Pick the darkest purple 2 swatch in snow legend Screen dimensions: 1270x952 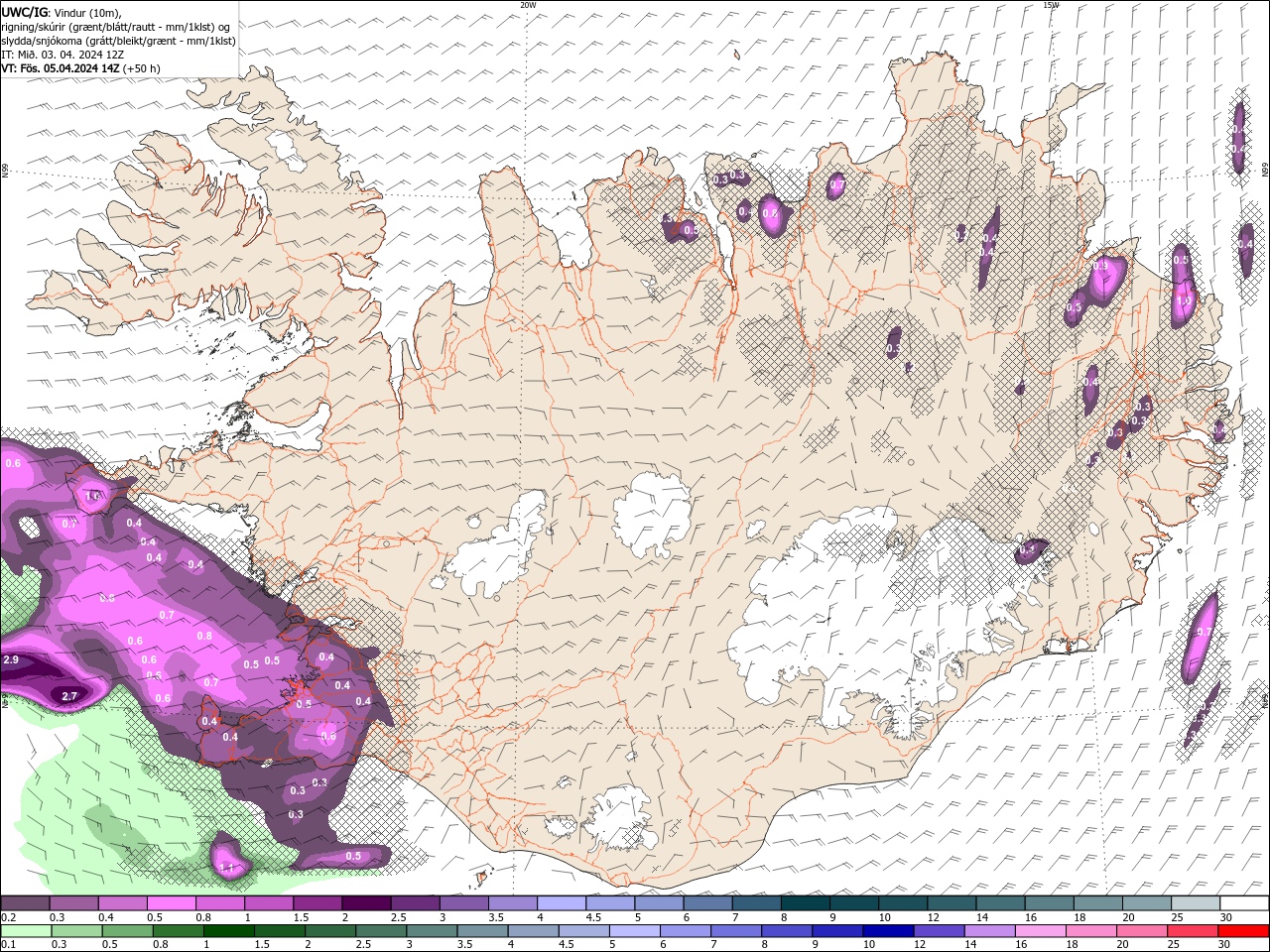coord(365,903)
